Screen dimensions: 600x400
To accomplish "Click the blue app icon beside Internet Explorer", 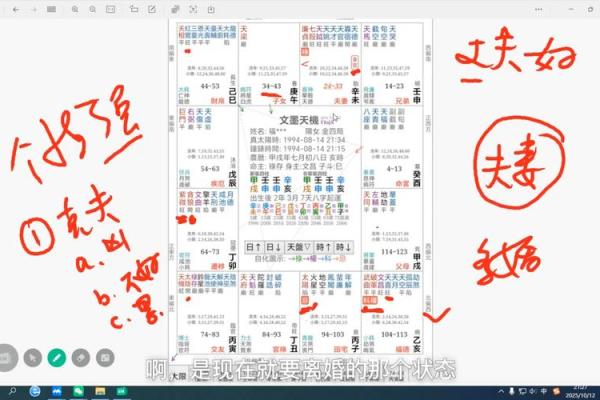I will click(57, 391).
